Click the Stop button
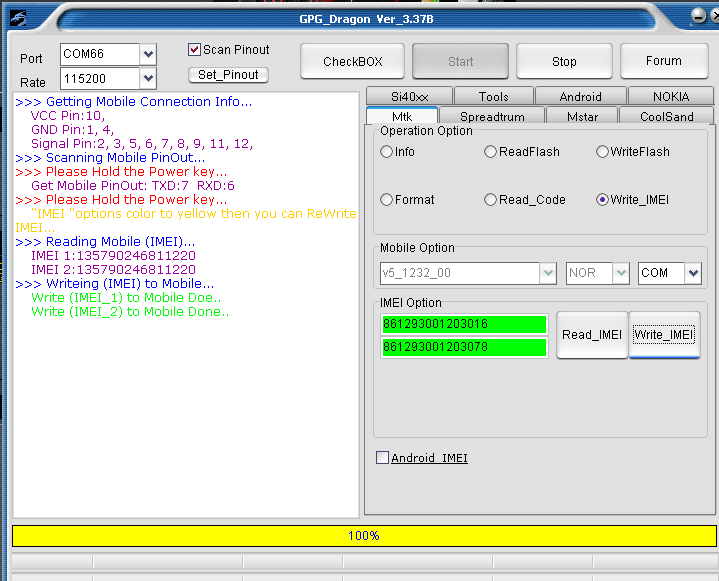719x581 pixels. (564, 61)
